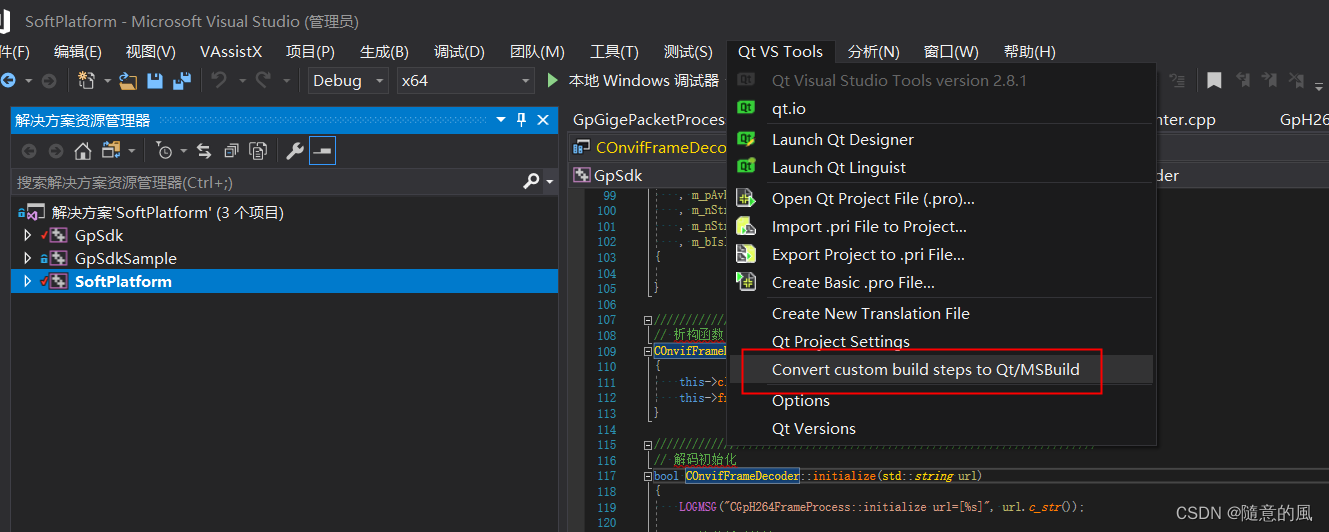Click the Collapse All icon in Solution Explorer
The image size is (1329, 532).
pos(231,151)
